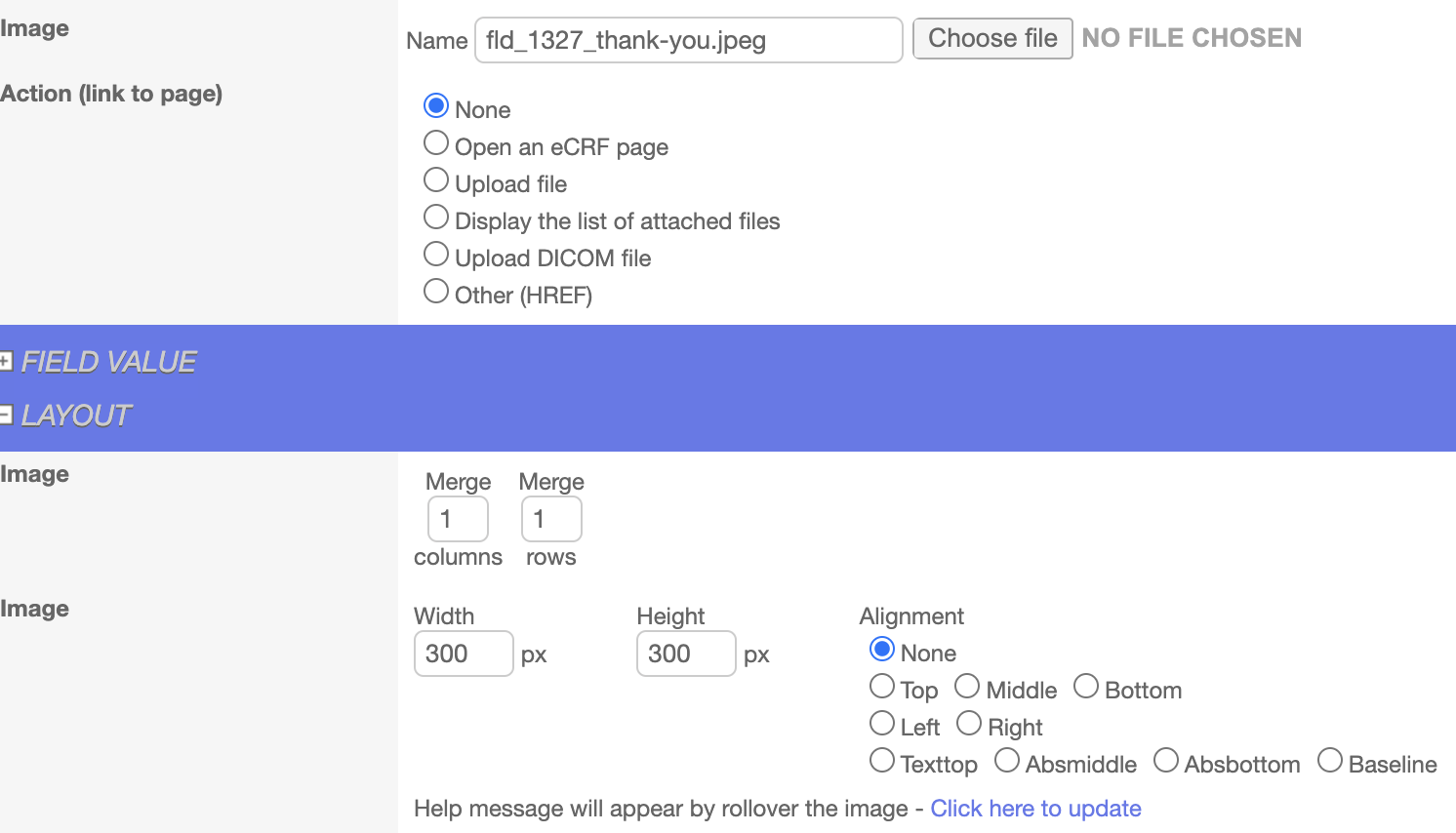Click the image Name text field

pos(688,40)
